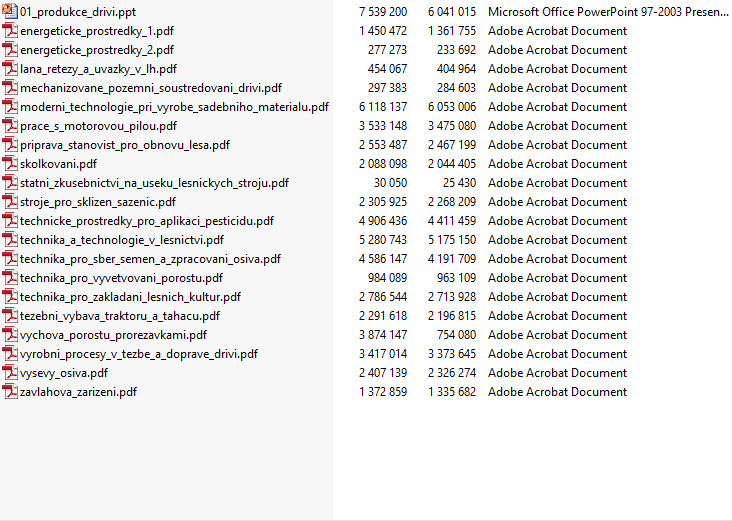
Task: Click the packed size value 1 335 682
Action: tap(452, 392)
